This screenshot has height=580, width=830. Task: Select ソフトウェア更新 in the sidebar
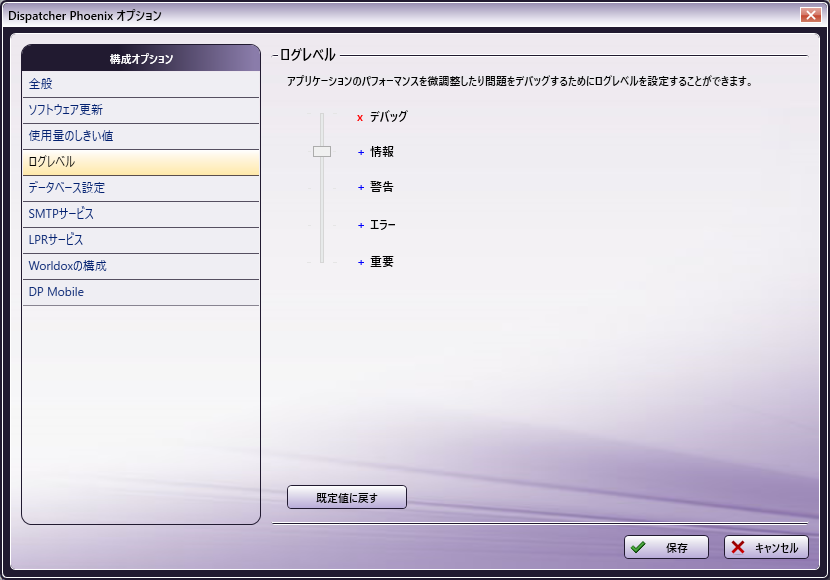pos(141,110)
